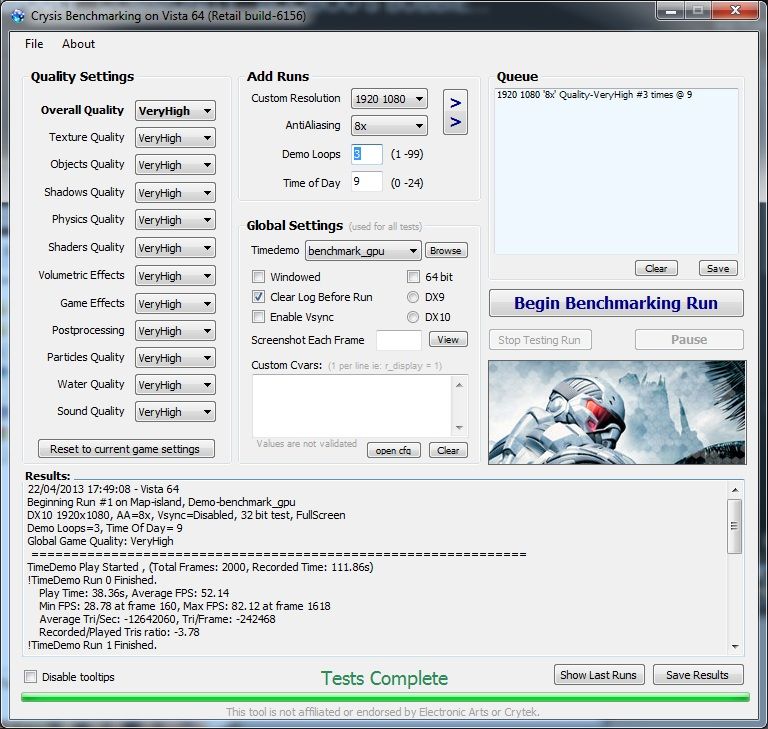The width and height of the screenshot is (768, 729).
Task: Open the Water Quality dropdown
Action: coord(175,385)
